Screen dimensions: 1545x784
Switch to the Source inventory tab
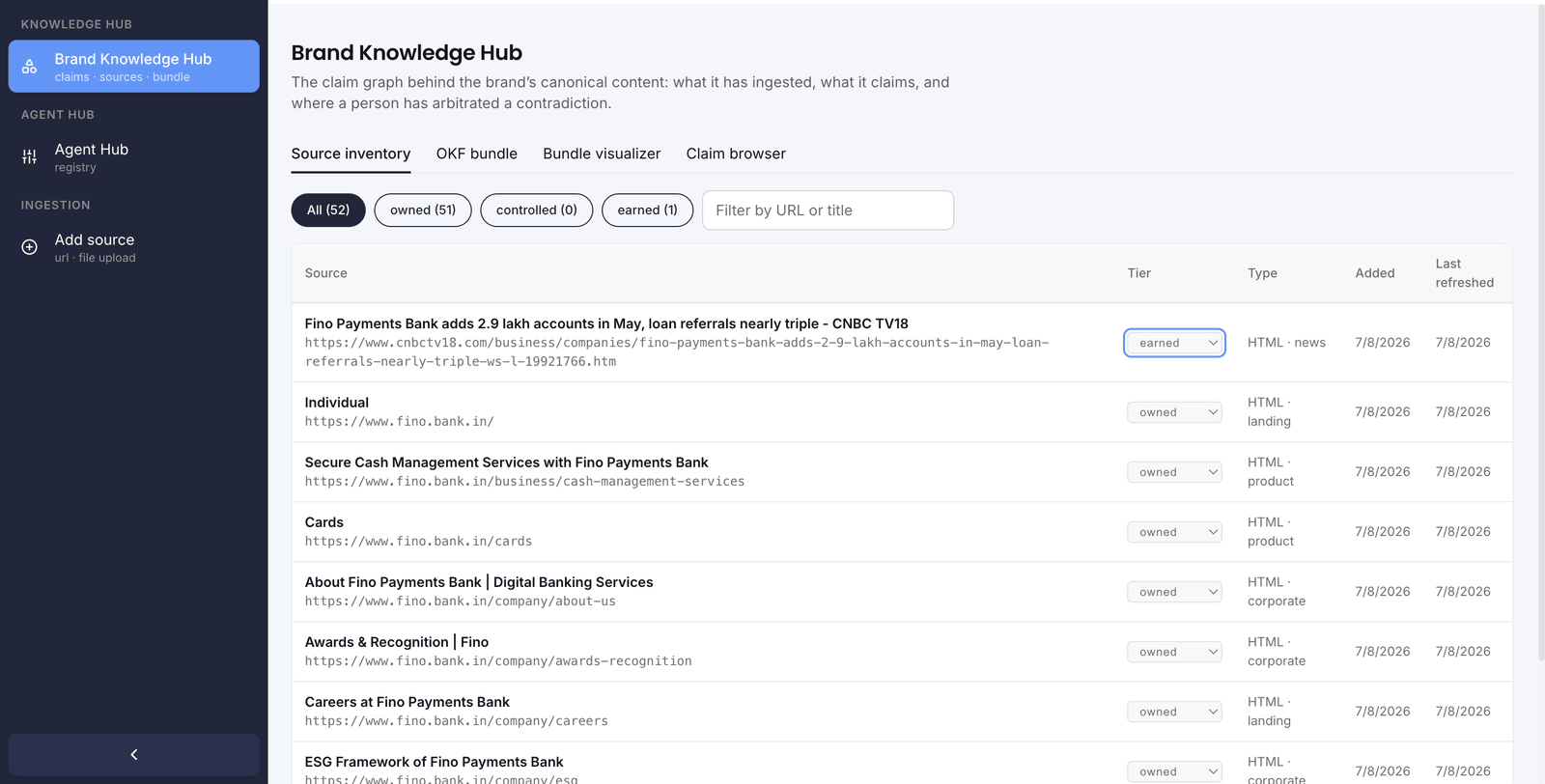(x=351, y=154)
